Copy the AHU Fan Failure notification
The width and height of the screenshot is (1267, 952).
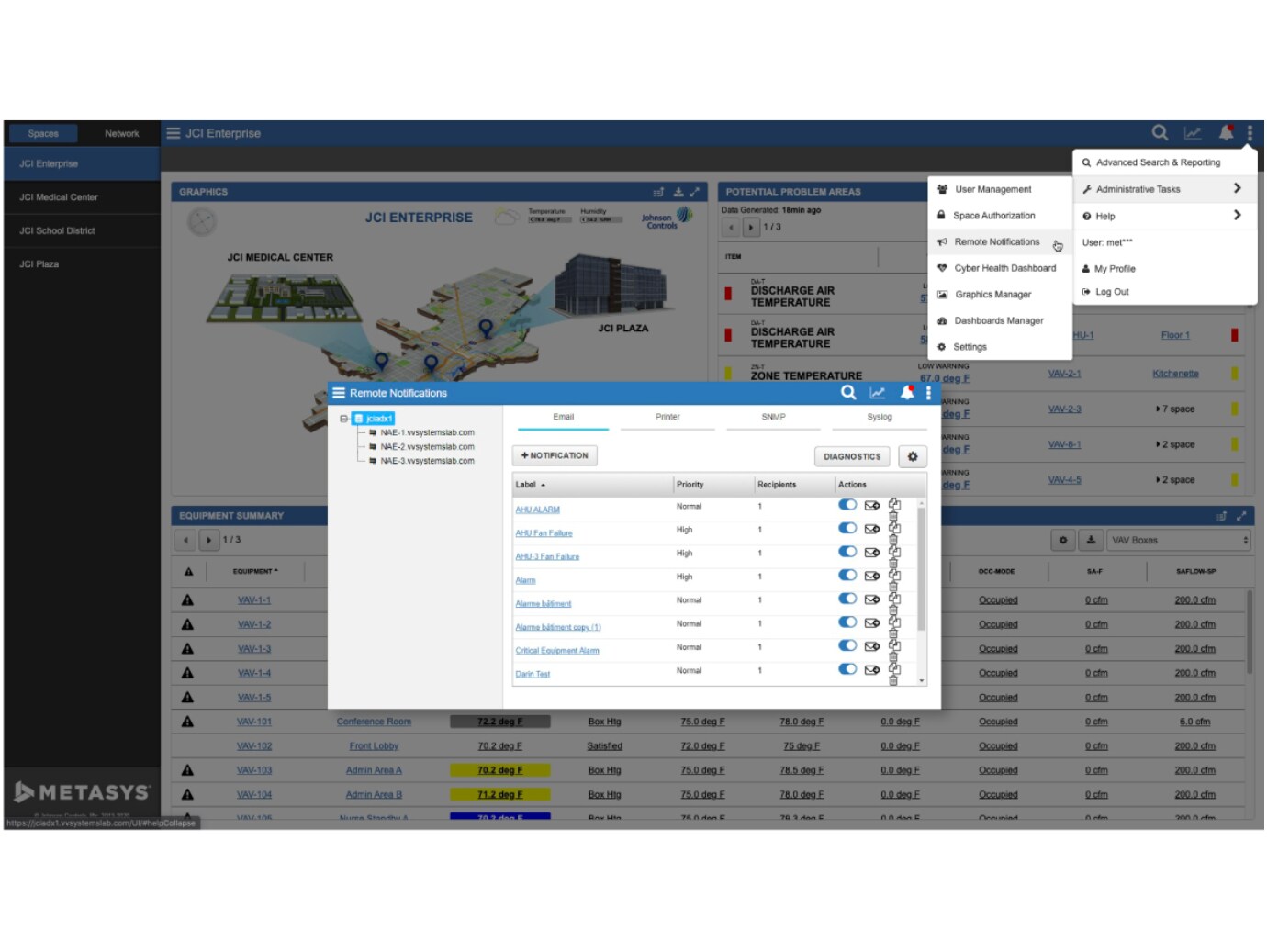[x=895, y=526]
